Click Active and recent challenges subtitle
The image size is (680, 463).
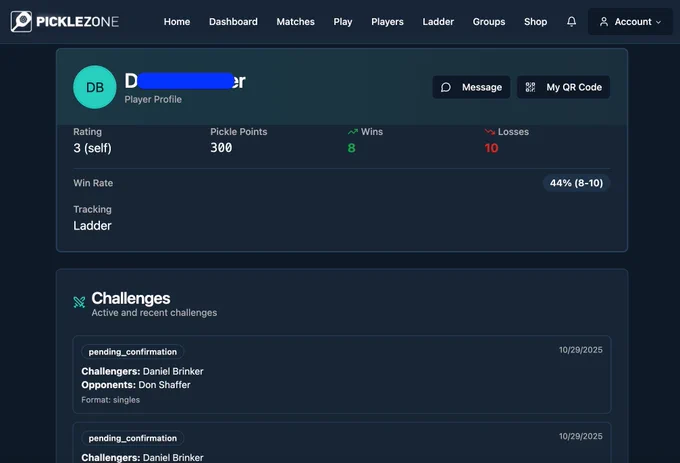click(x=154, y=313)
